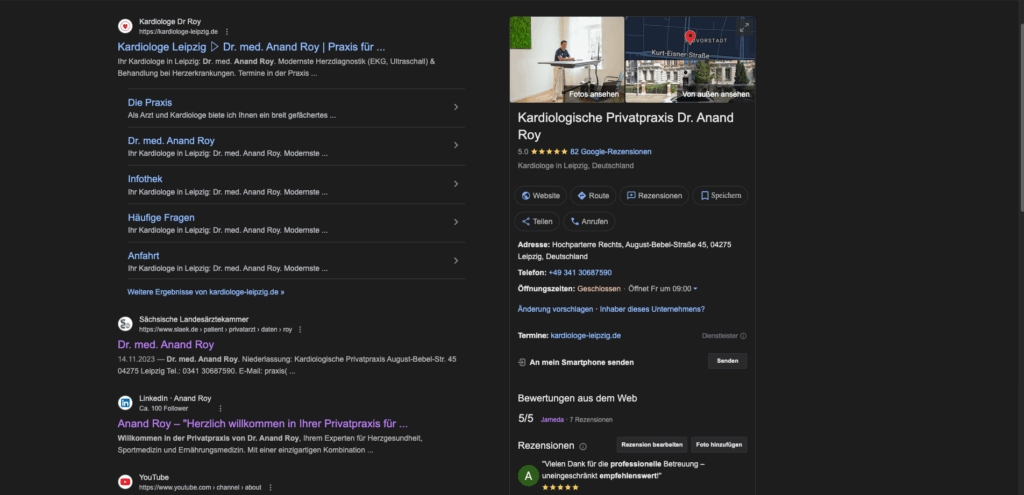1024x495 pixels.
Task: Click the Rezension bearbeiten button
Action: (x=651, y=445)
